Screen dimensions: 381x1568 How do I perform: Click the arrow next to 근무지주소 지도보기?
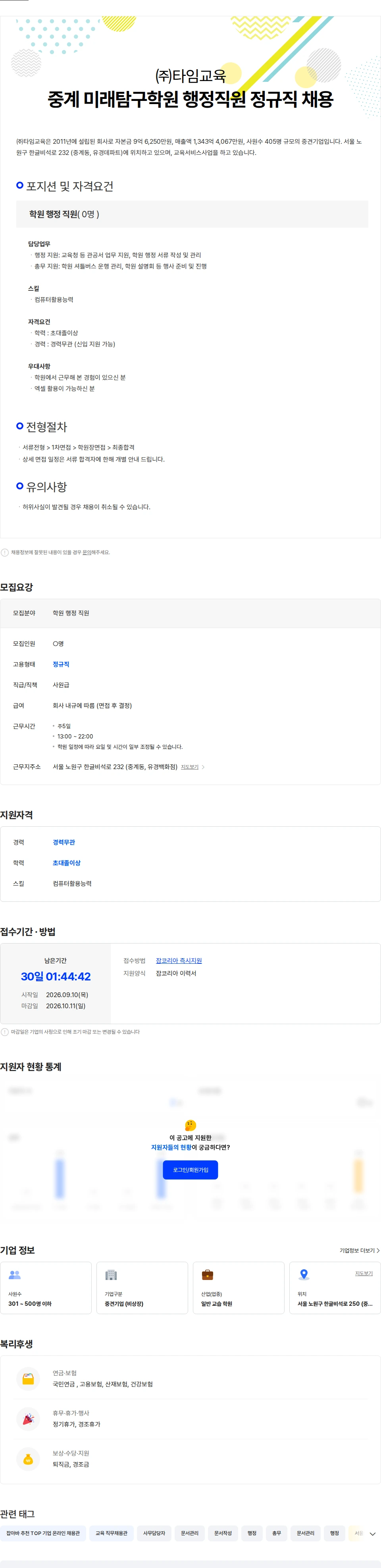click(203, 767)
